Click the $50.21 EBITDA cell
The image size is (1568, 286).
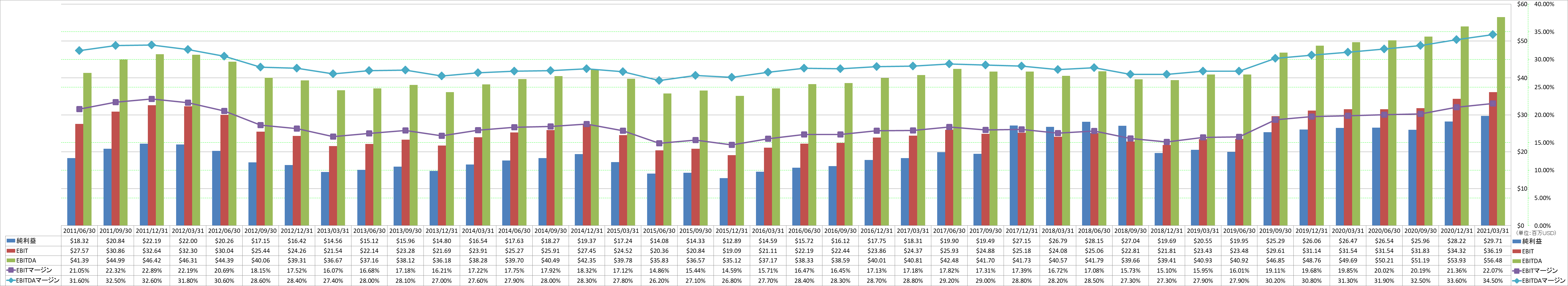(1384, 260)
